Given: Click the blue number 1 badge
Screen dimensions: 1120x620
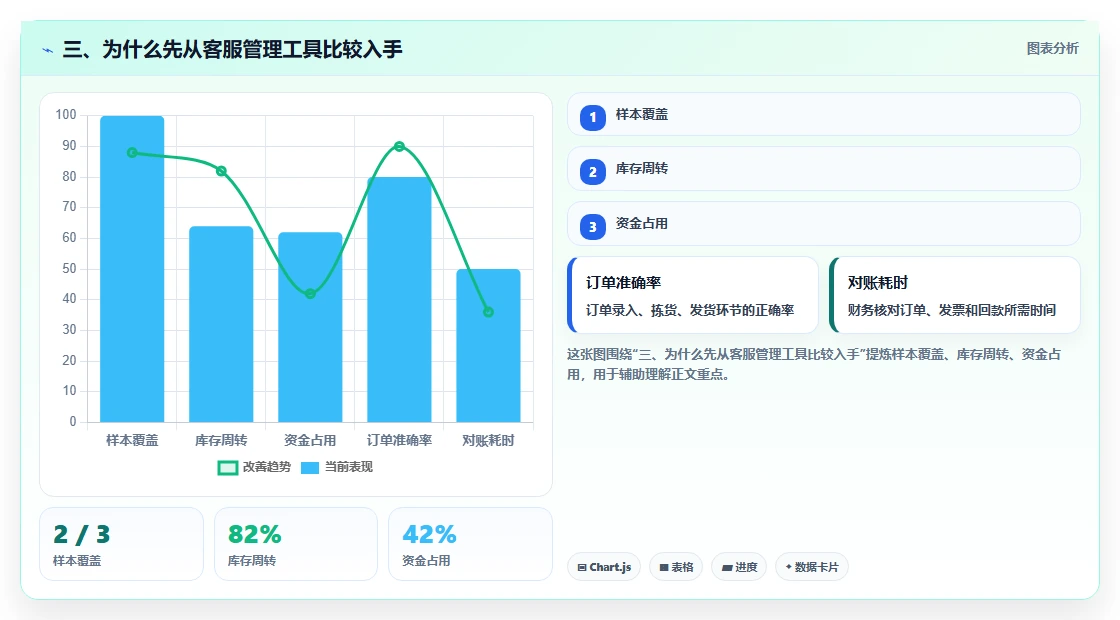Looking at the screenshot, I should click(592, 117).
